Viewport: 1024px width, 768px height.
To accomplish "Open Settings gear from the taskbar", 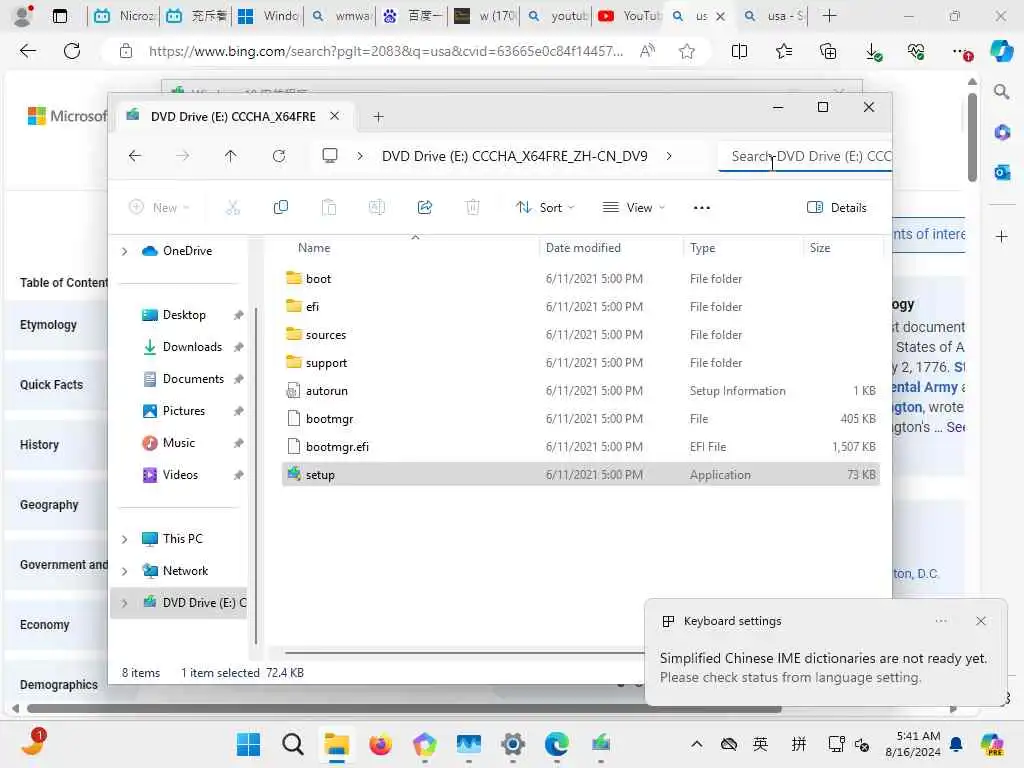I will (x=513, y=744).
